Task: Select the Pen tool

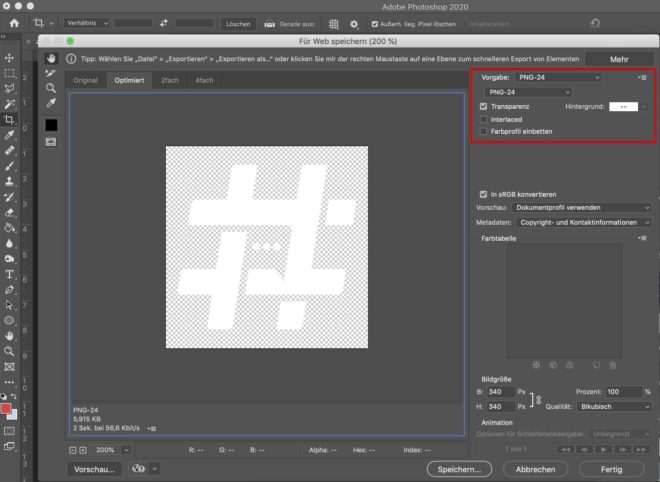Action: click(x=9, y=290)
